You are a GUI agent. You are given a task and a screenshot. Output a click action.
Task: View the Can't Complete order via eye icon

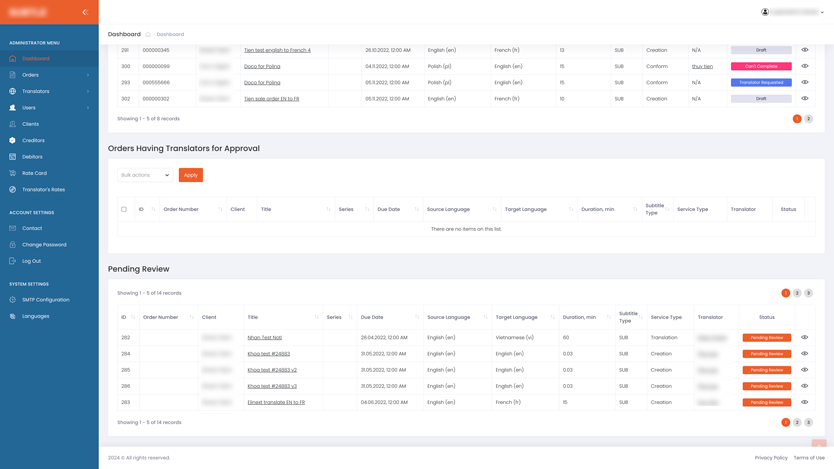click(x=804, y=66)
